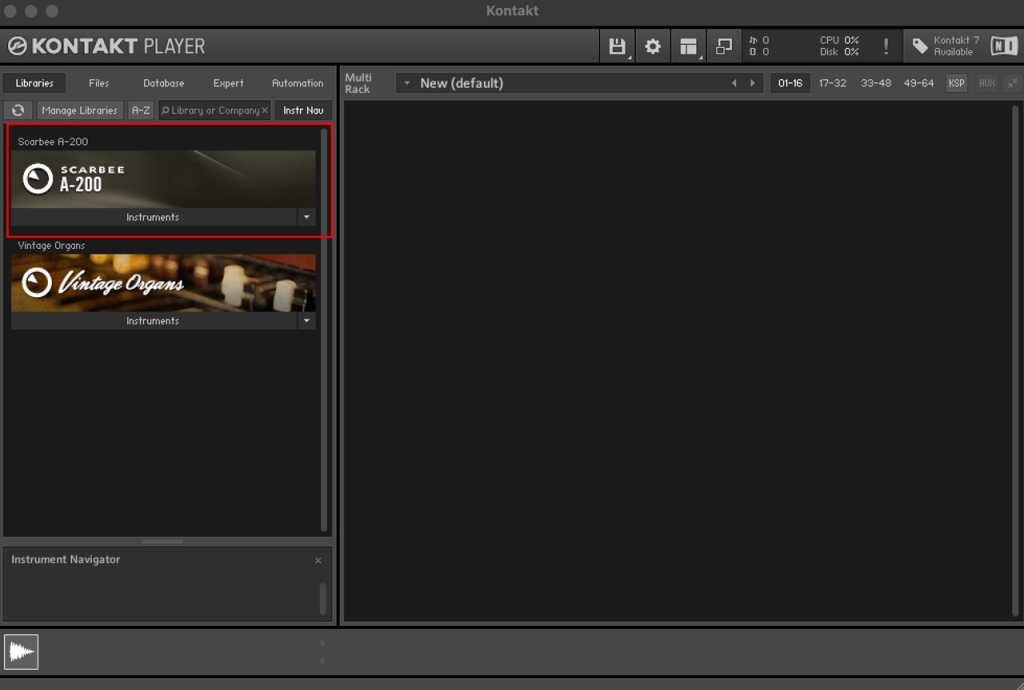
Task: Switch to the Files tab
Action: click(x=99, y=83)
